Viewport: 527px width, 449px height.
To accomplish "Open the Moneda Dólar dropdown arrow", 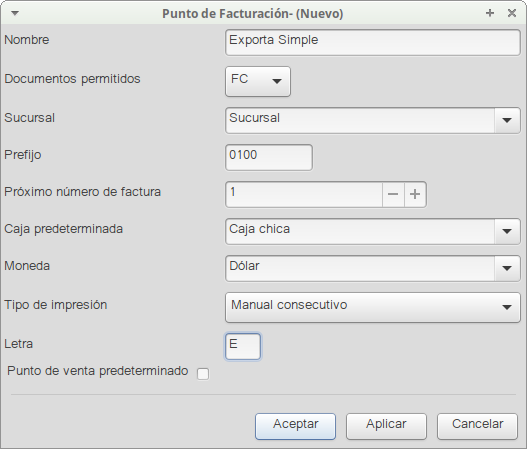I will (x=507, y=268).
